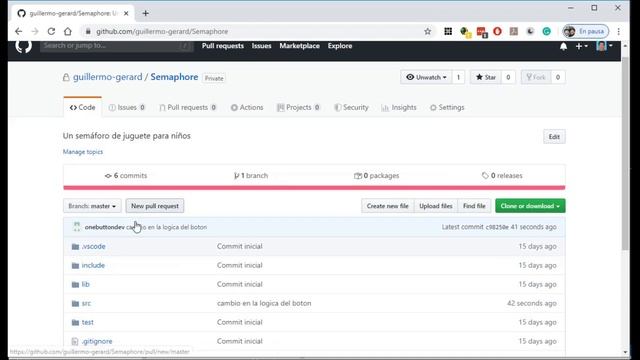640x360 pixels.
Task: Open Marketplace in top navigation
Action: (300, 46)
